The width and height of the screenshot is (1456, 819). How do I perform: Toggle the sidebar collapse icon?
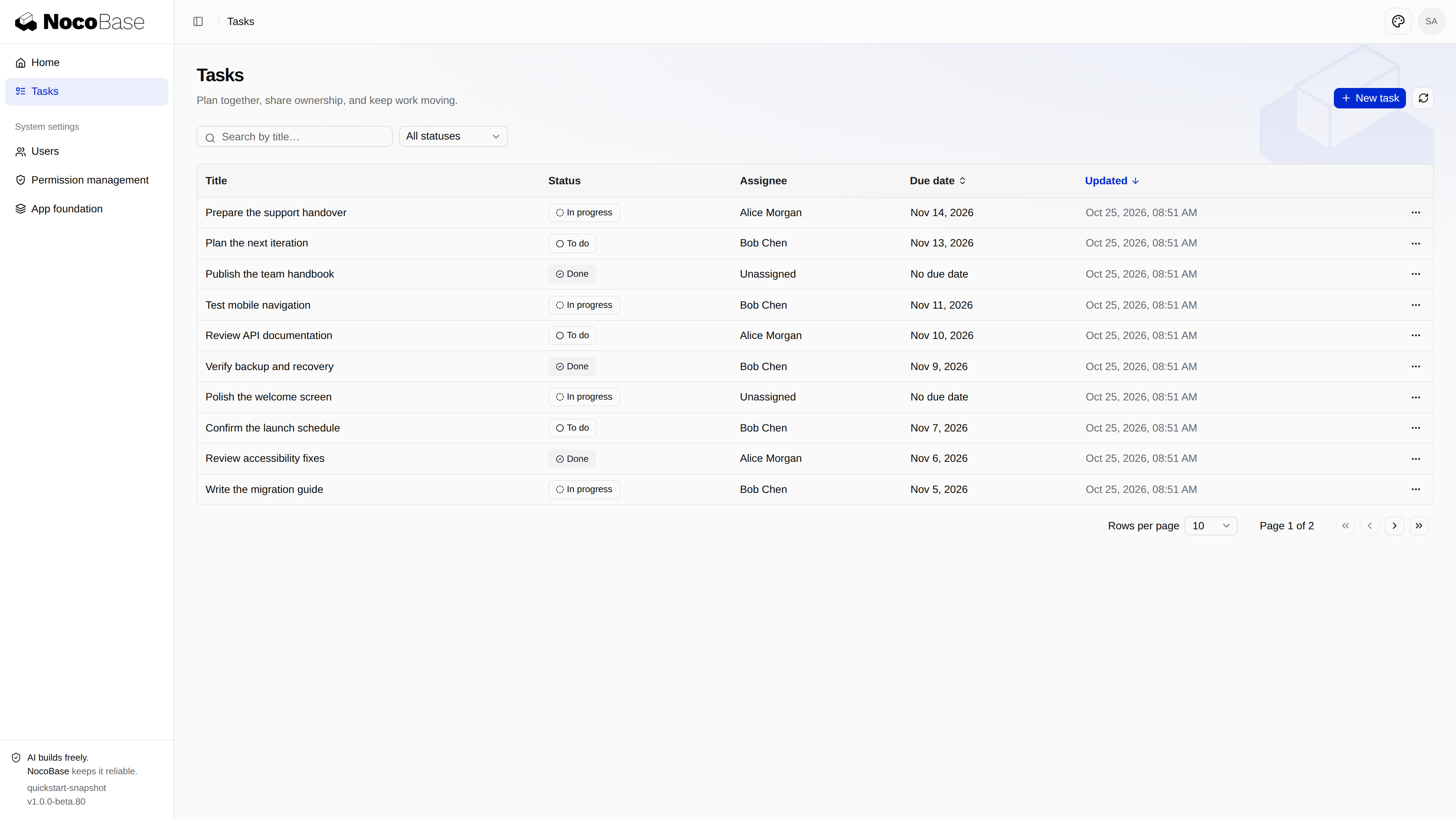(198, 22)
